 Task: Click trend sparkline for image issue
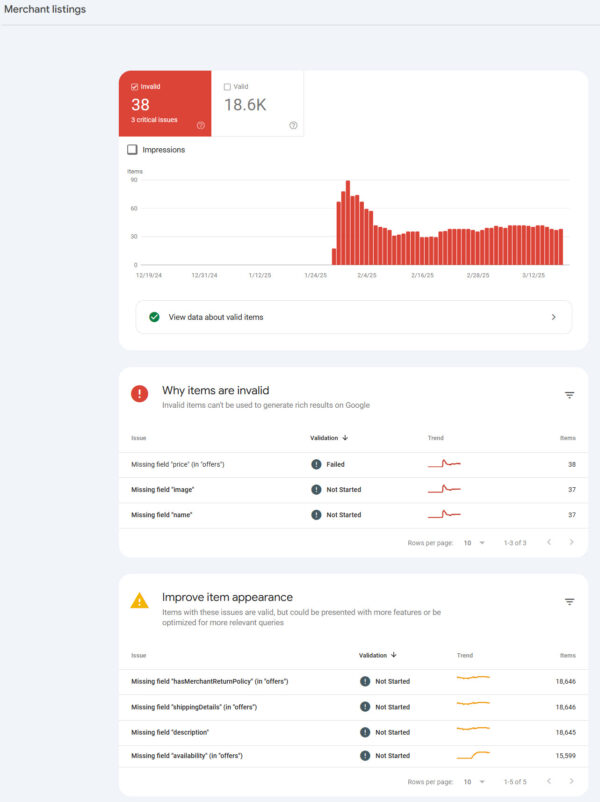pos(444,489)
